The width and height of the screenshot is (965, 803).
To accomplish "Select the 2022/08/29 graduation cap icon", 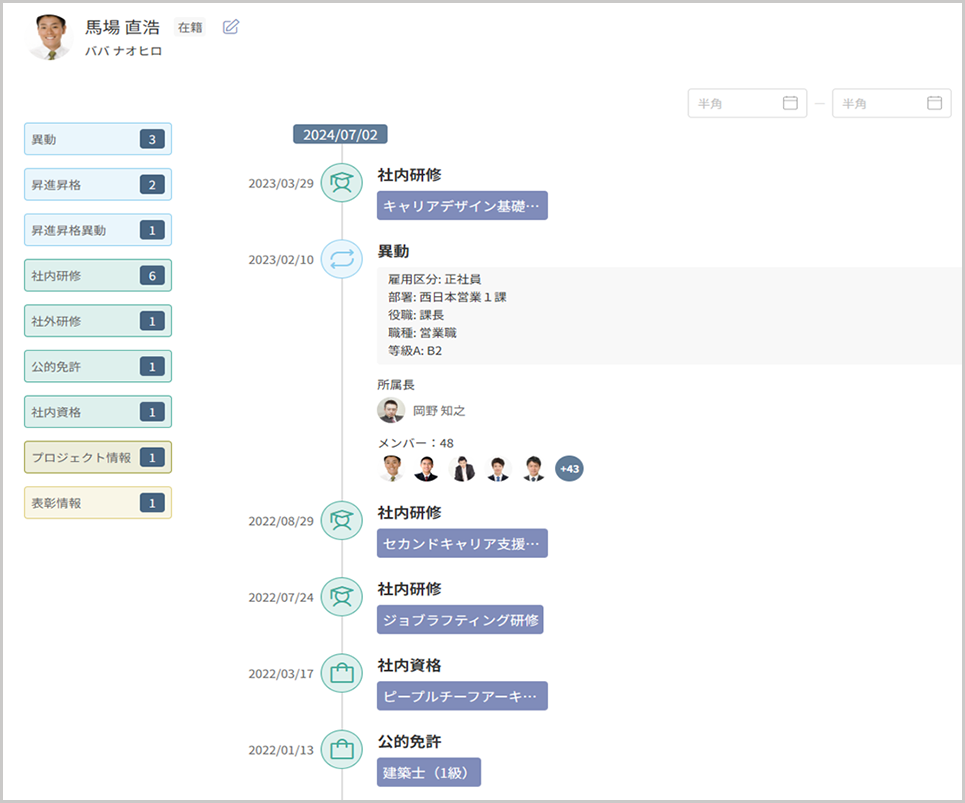I will click(341, 521).
